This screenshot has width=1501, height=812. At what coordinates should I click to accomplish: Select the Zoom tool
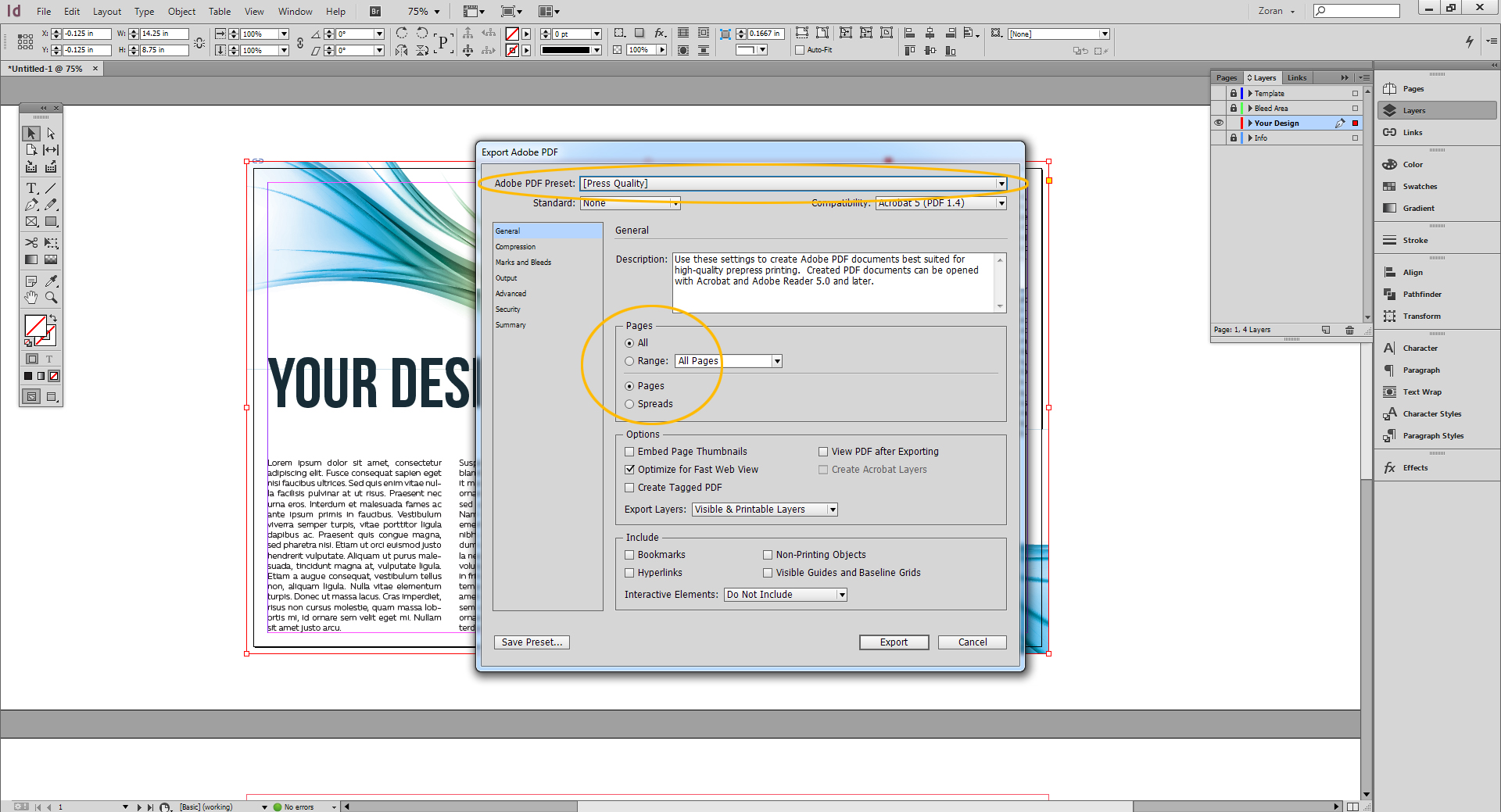(51, 297)
